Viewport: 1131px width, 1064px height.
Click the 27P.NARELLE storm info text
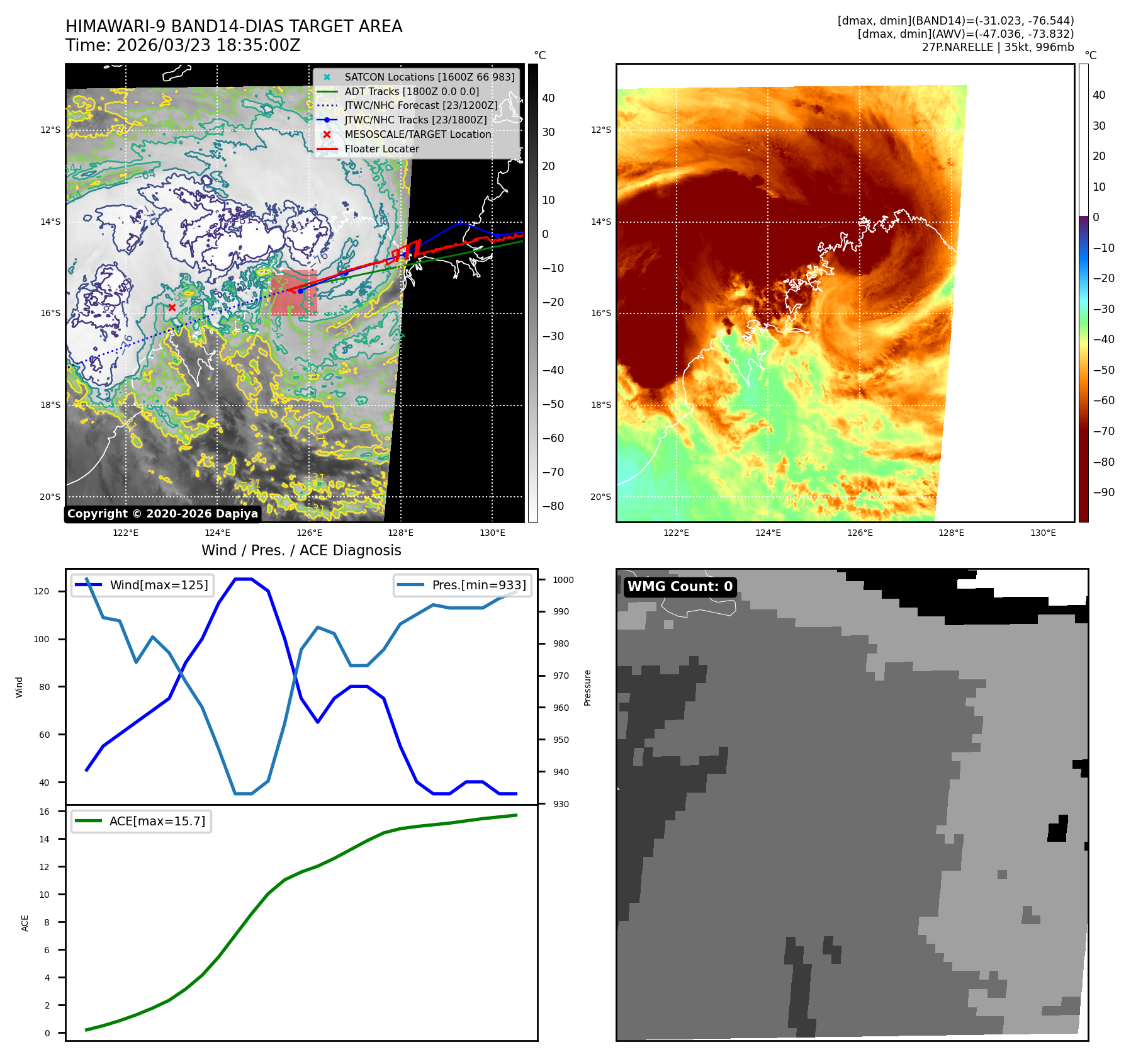point(998,47)
